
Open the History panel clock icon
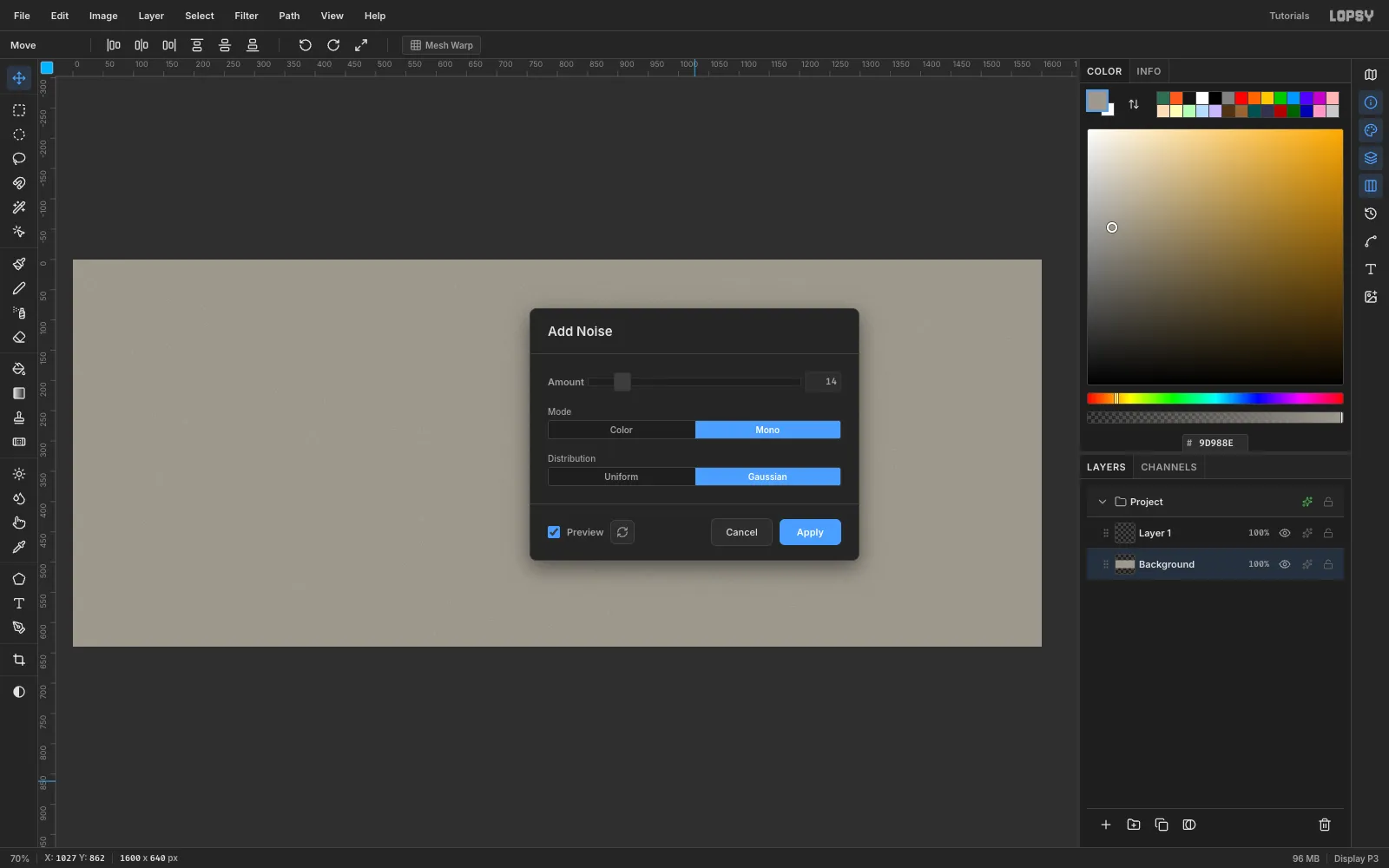click(x=1371, y=214)
